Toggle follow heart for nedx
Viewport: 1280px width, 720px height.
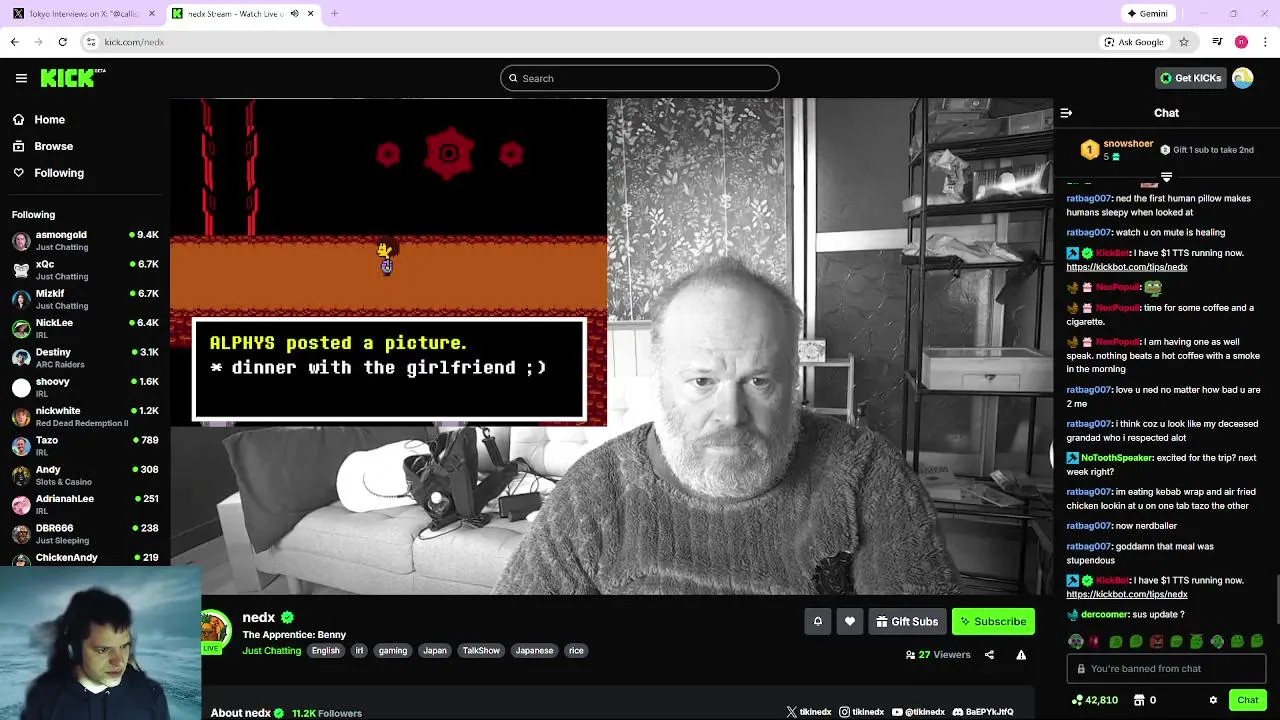pos(850,622)
